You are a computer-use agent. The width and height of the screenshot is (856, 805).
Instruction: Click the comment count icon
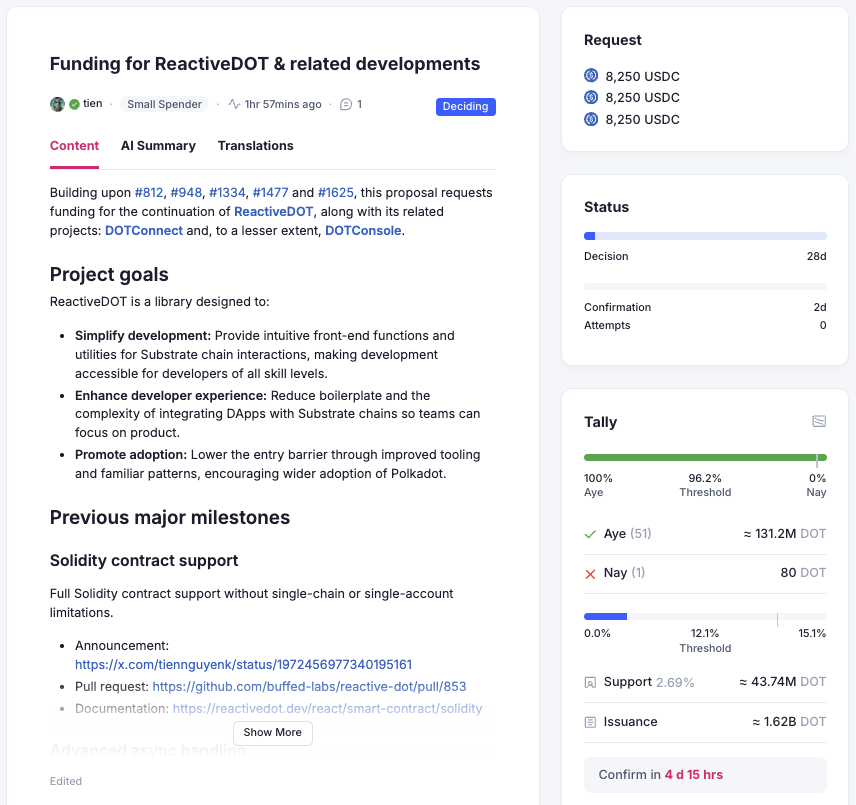click(x=346, y=104)
